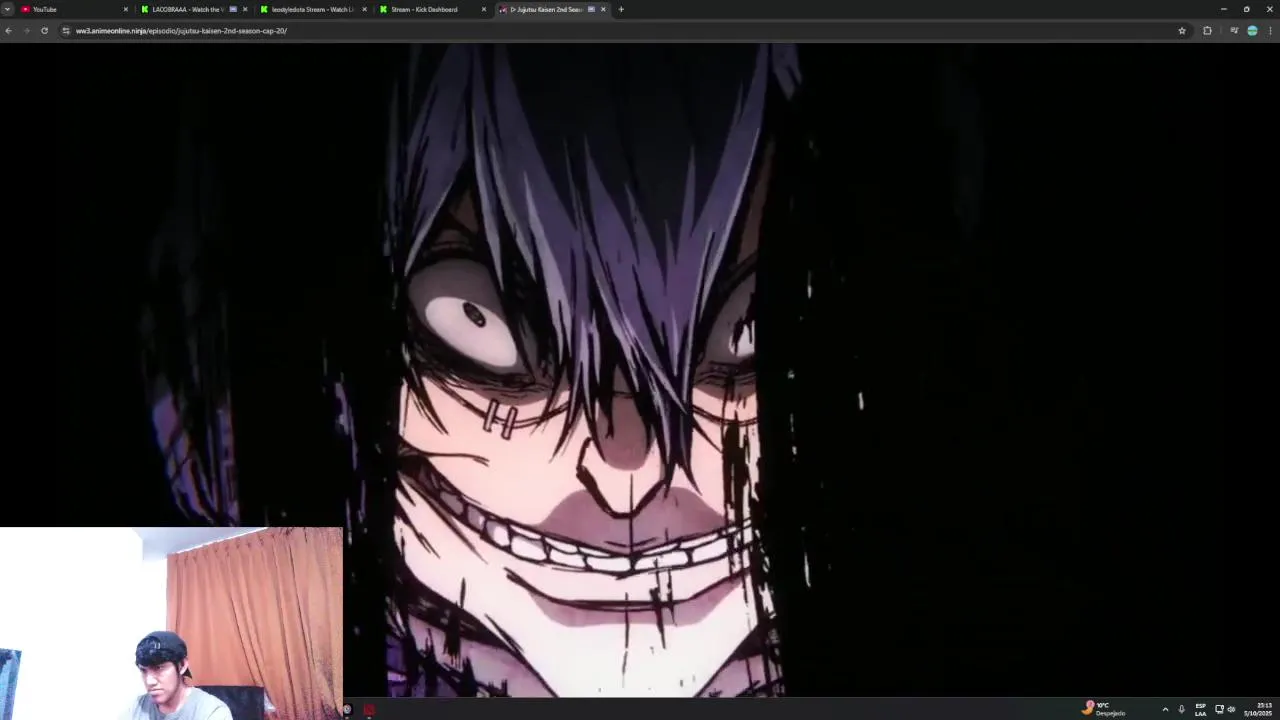This screenshot has height=720, width=1280.
Task: Reload the current page
Action: pos(44,31)
